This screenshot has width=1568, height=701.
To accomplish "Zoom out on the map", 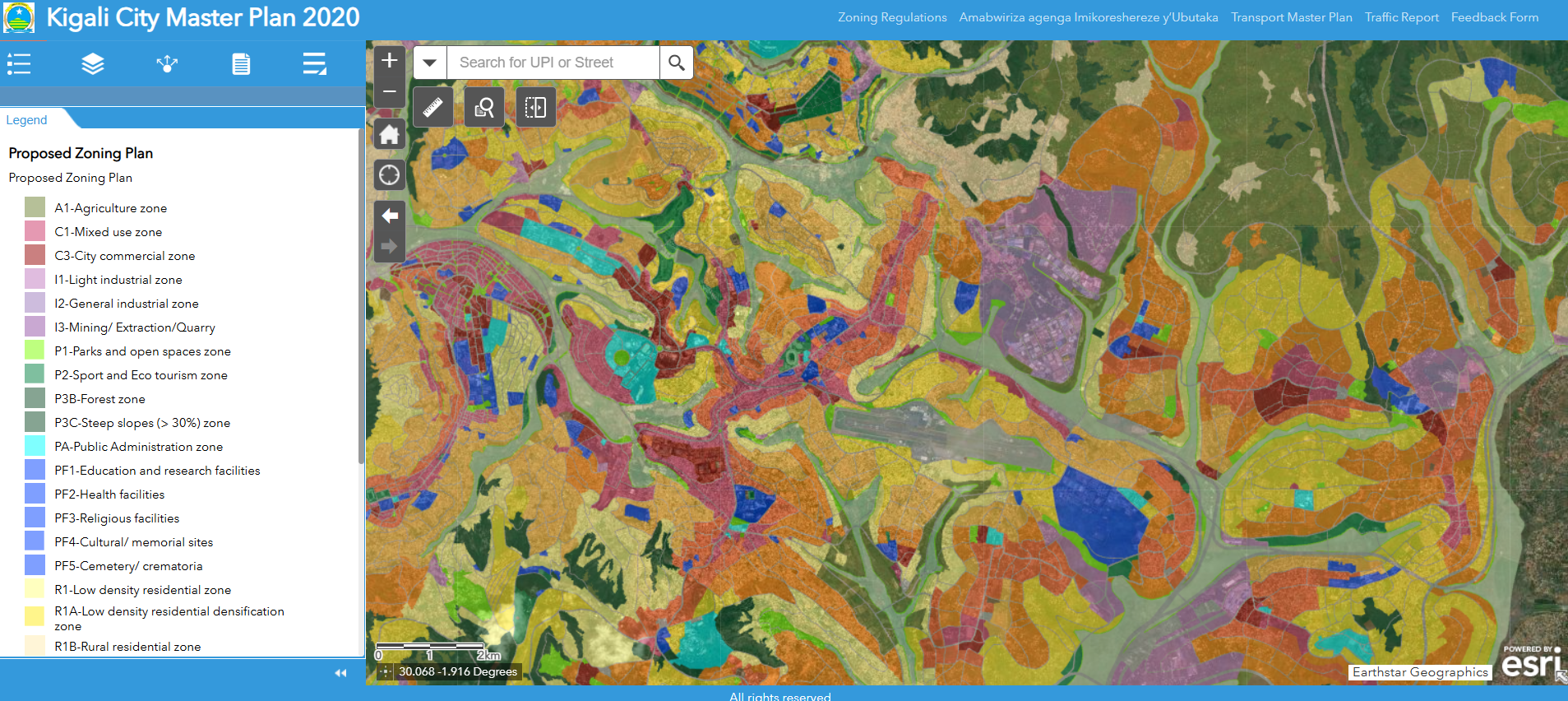I will click(x=390, y=91).
